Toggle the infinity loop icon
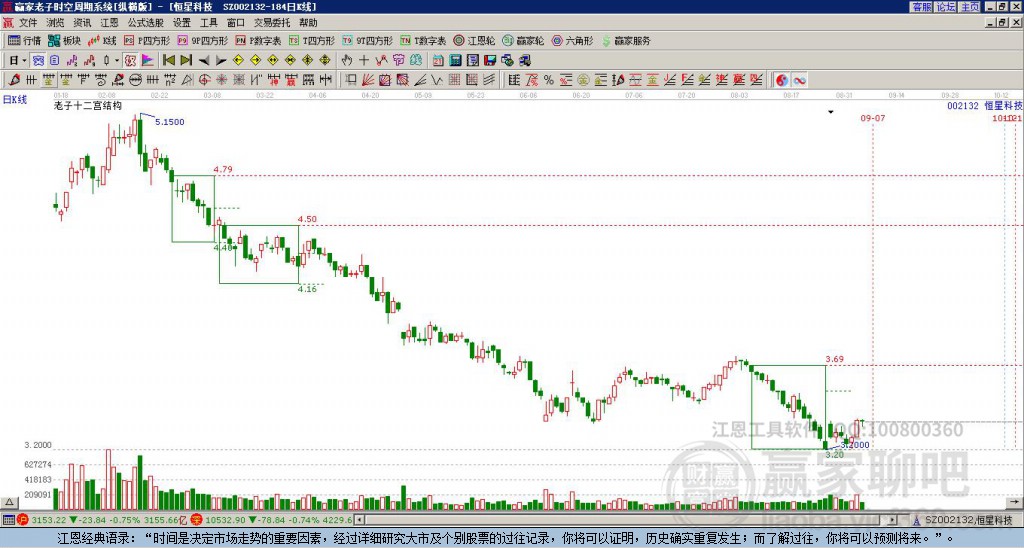 799,80
